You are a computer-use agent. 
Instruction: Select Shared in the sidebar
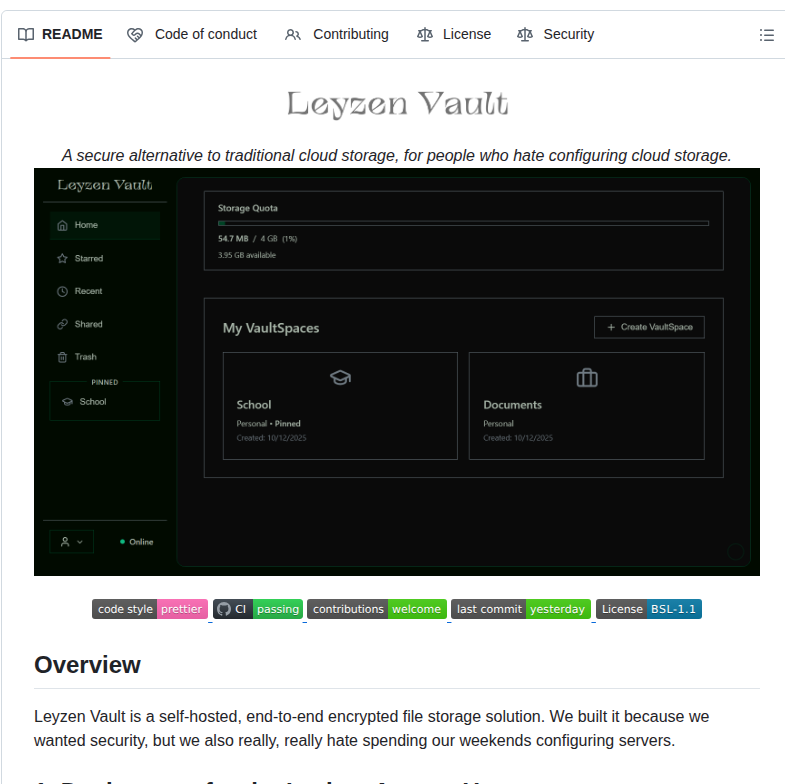point(105,324)
